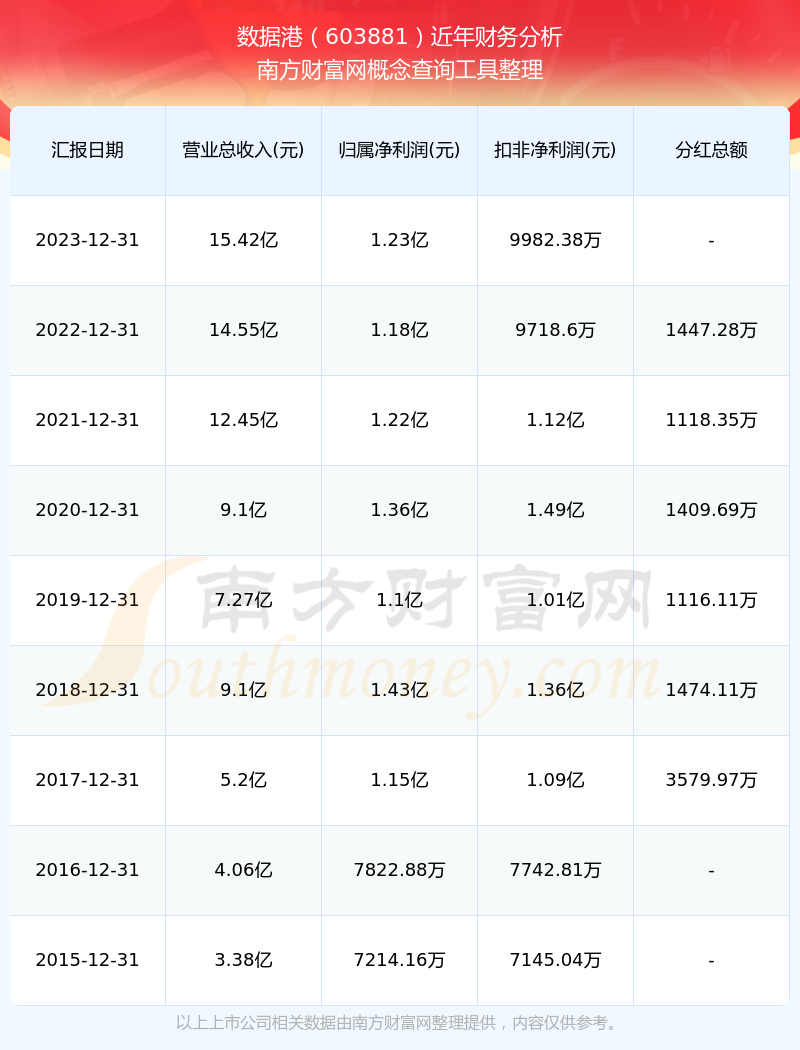The image size is (800, 1050).
Task: Click the value 1.12亿
Action: pyautogui.click(x=556, y=421)
